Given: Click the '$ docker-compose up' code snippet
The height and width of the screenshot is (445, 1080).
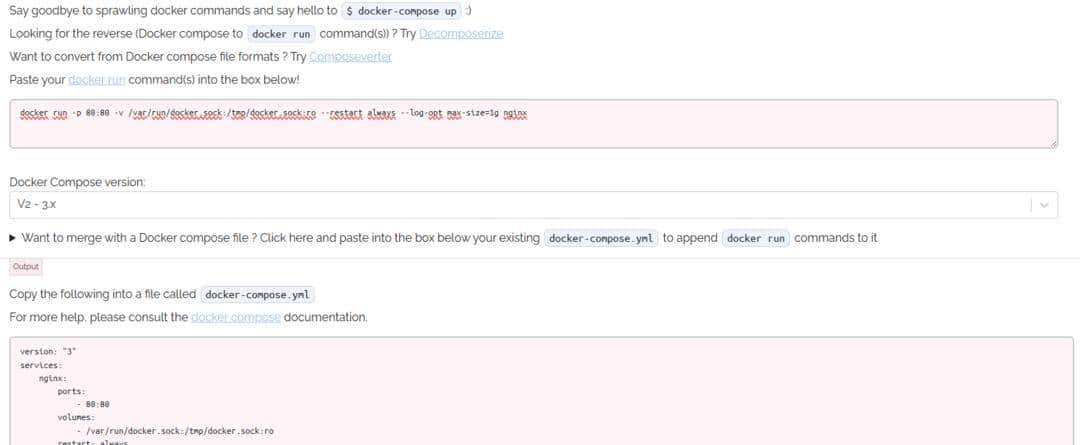Looking at the screenshot, I should [x=400, y=11].
